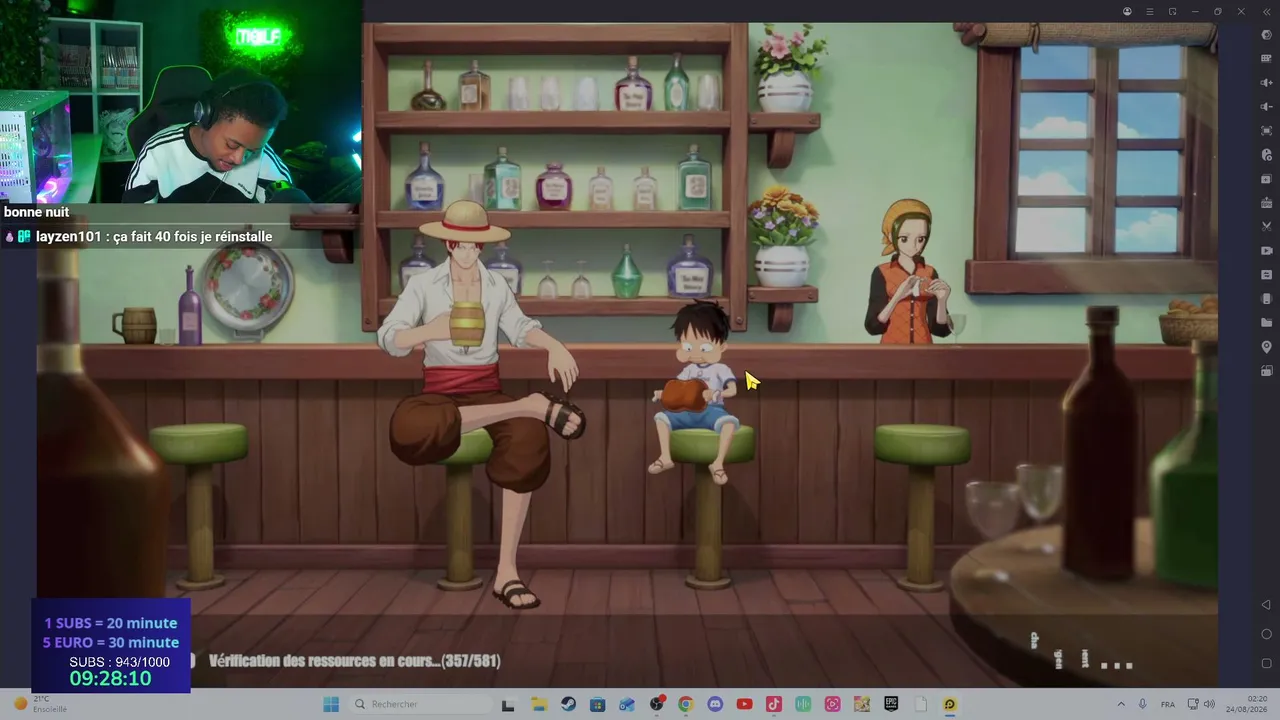Viewport: 1280px width, 720px height.
Task: Click the microphone tray icon
Action: tap(1142, 704)
